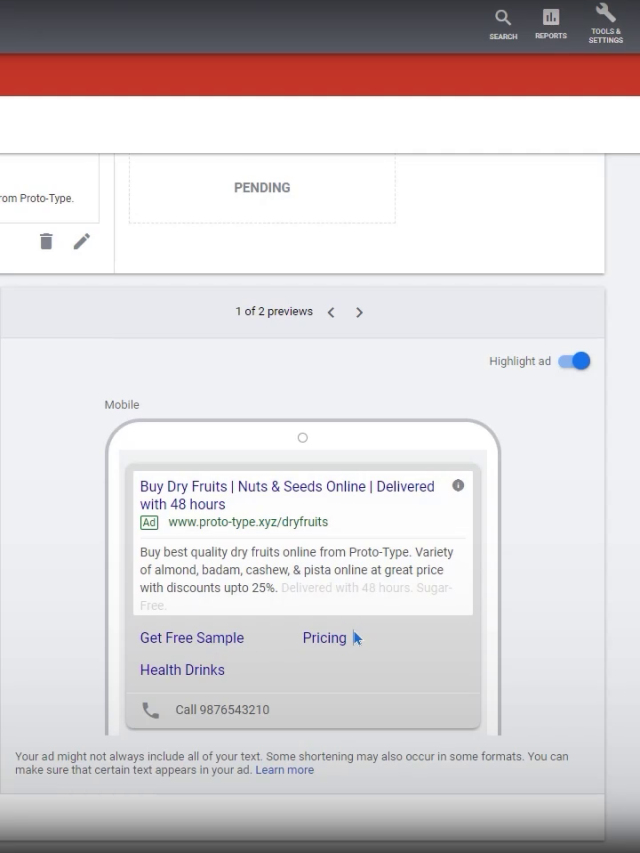This screenshot has height=853, width=640.
Task: Open the Get Free Sample sitelink
Action: [192, 638]
